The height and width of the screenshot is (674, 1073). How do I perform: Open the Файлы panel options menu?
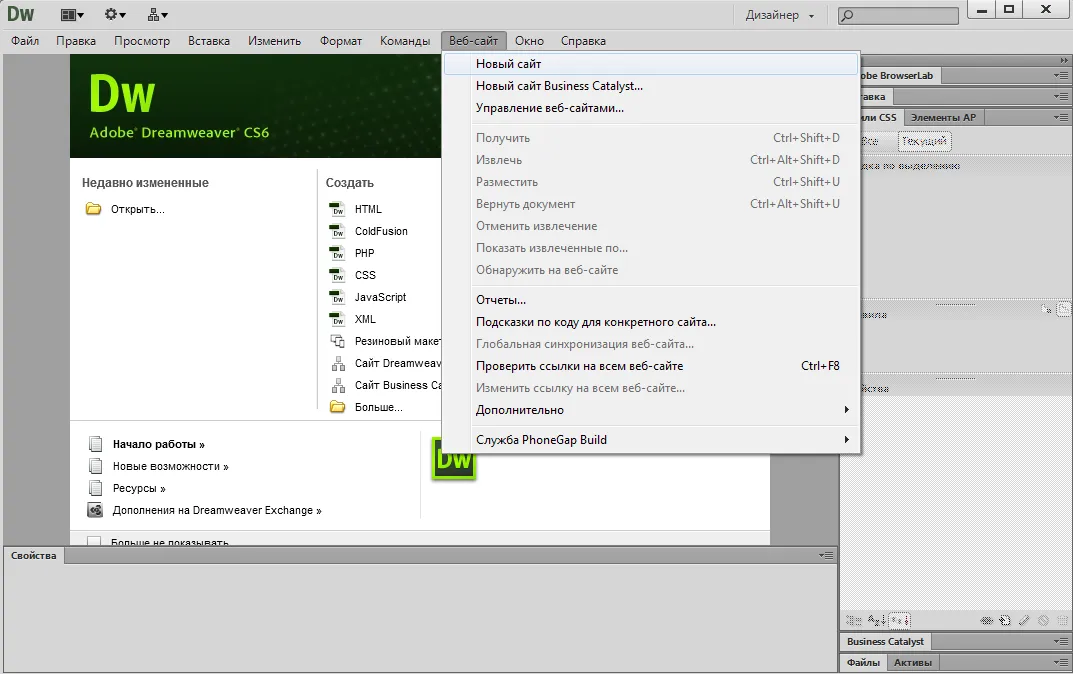(x=1061, y=662)
